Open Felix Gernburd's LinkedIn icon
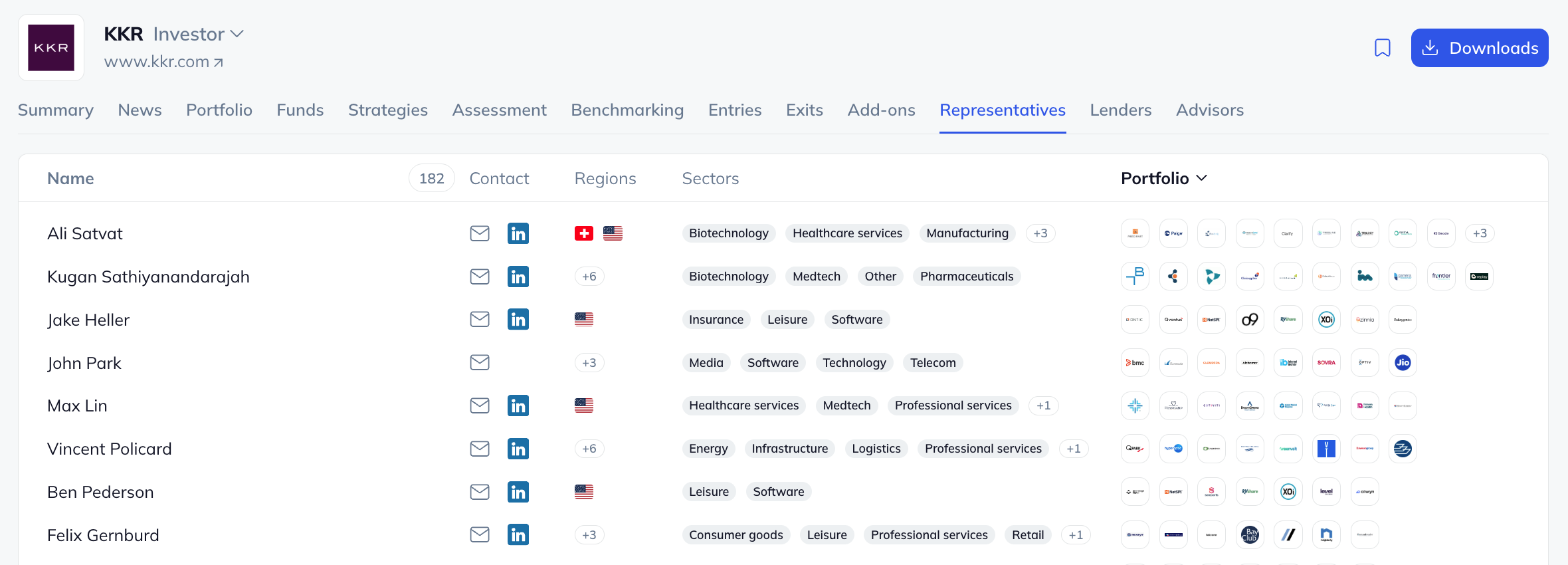Screen dimensions: 1568x565 (518, 535)
